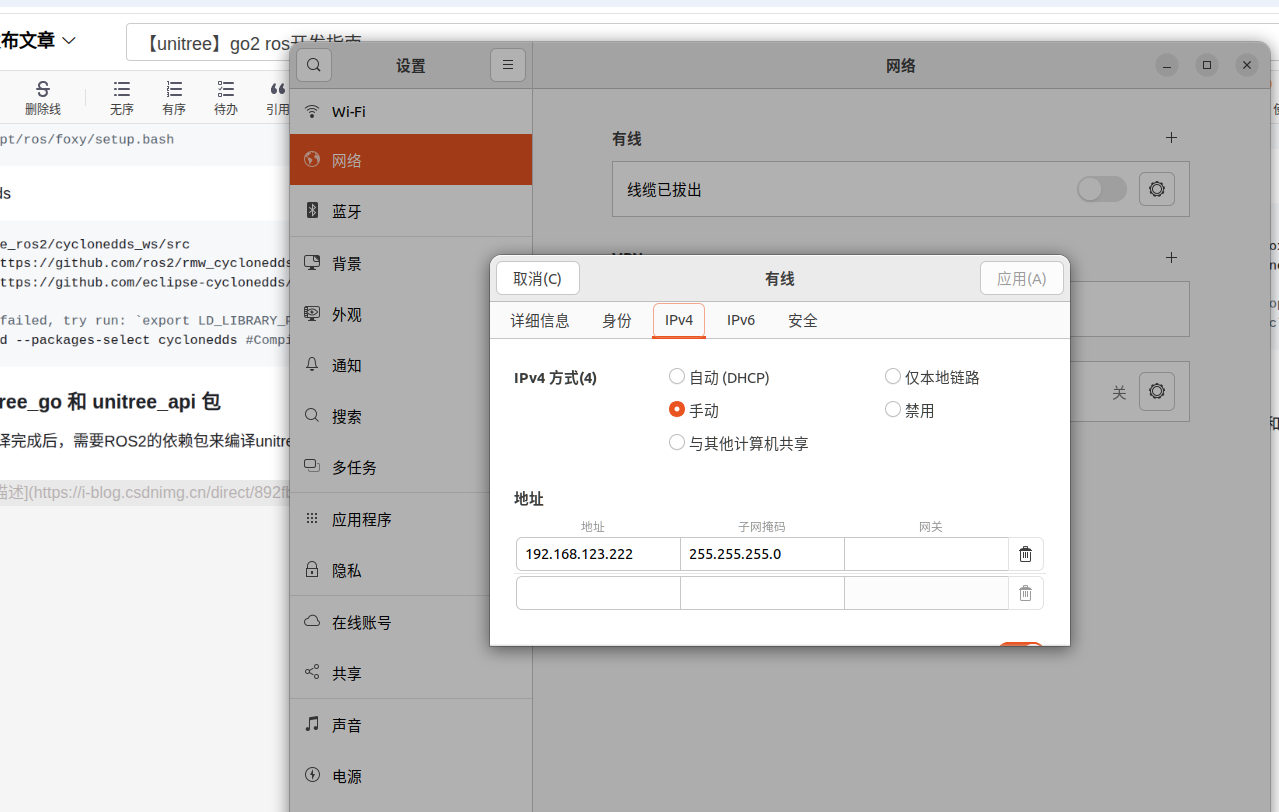Select the 自动(DHCP) IPv4 method

pyautogui.click(x=677, y=376)
